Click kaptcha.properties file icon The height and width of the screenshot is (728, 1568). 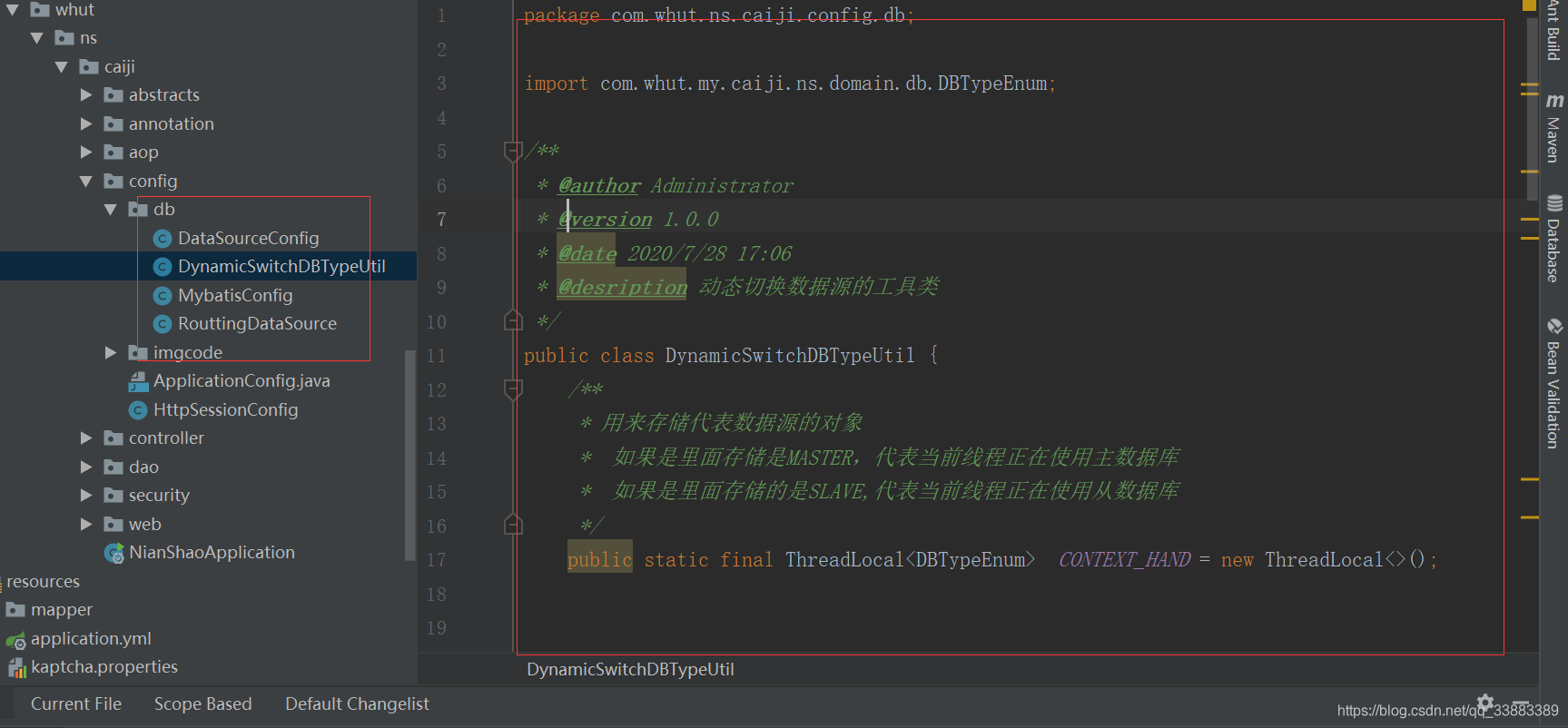pyautogui.click(x=16, y=668)
